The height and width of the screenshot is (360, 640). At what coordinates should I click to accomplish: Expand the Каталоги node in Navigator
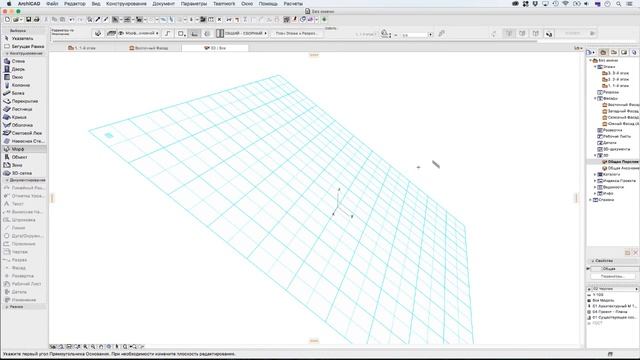point(595,175)
